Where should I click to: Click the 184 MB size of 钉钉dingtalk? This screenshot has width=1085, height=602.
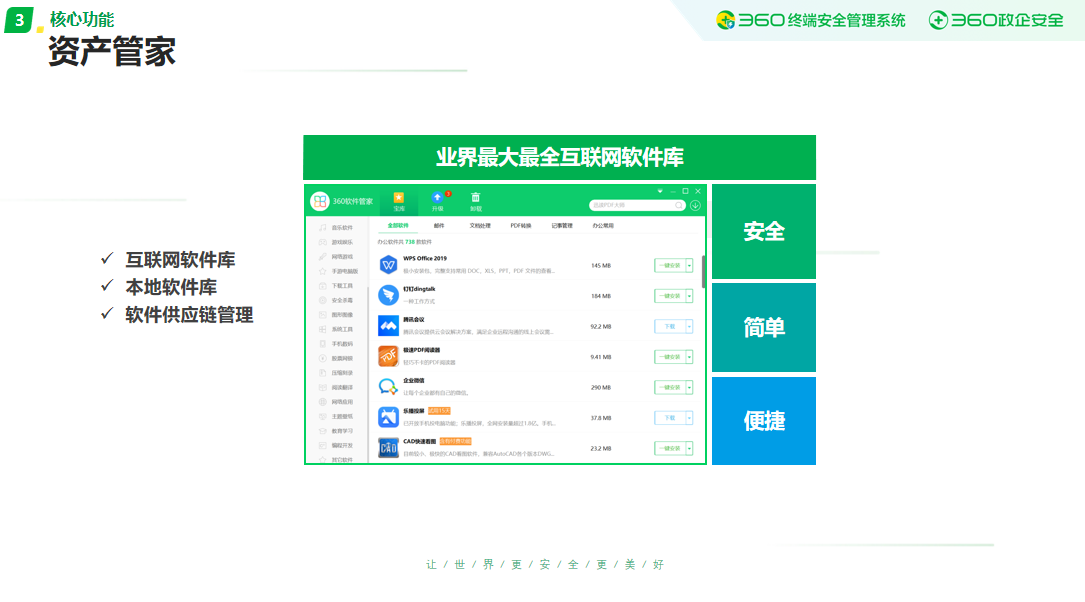pyautogui.click(x=601, y=296)
